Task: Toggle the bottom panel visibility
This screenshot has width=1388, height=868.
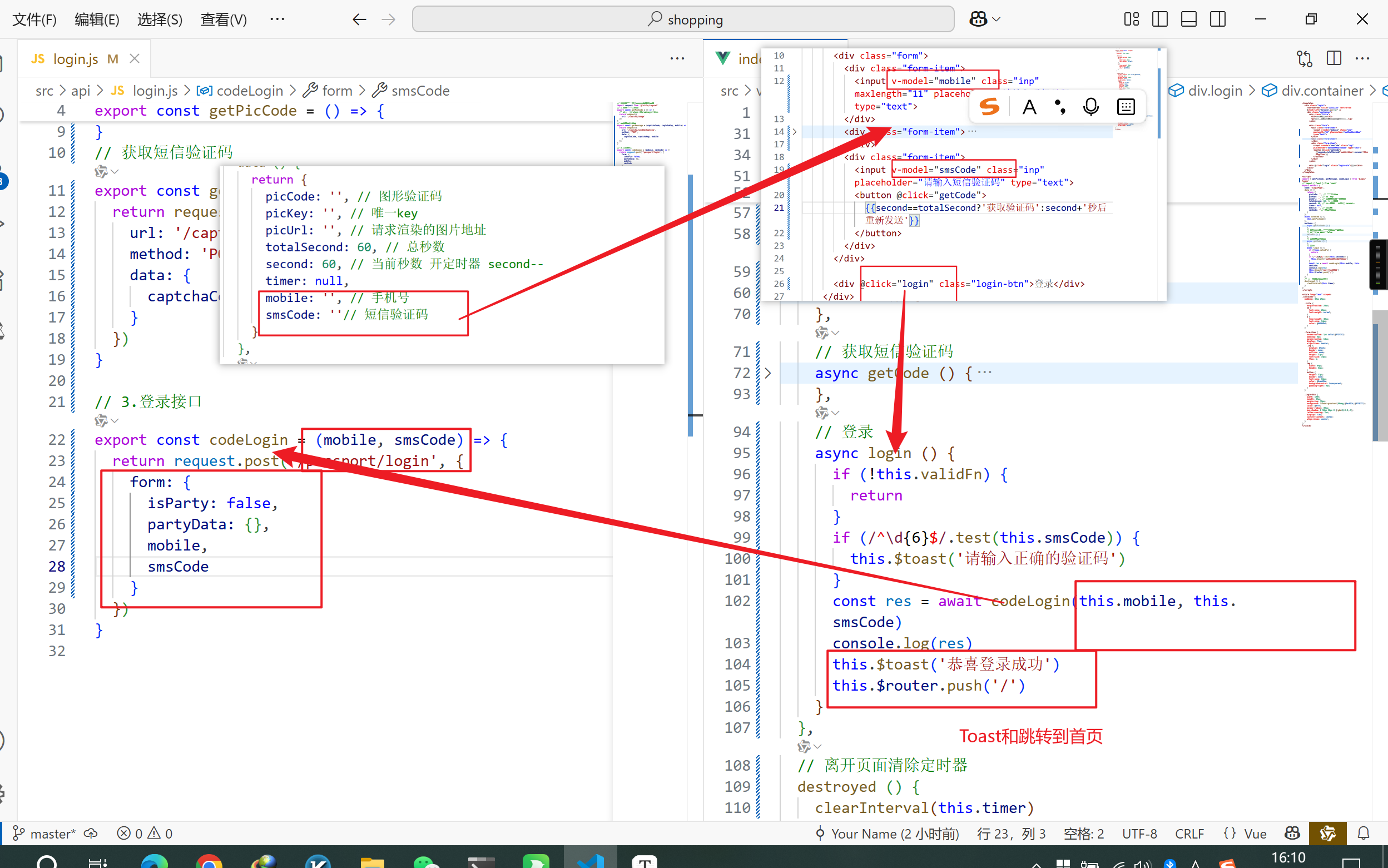Action: point(1188,19)
